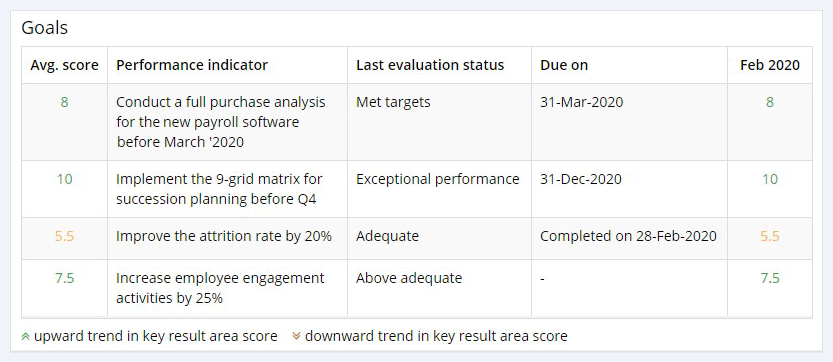Click the downward trend double-chevron icon
This screenshot has width=833, height=362.
[x=296, y=336]
